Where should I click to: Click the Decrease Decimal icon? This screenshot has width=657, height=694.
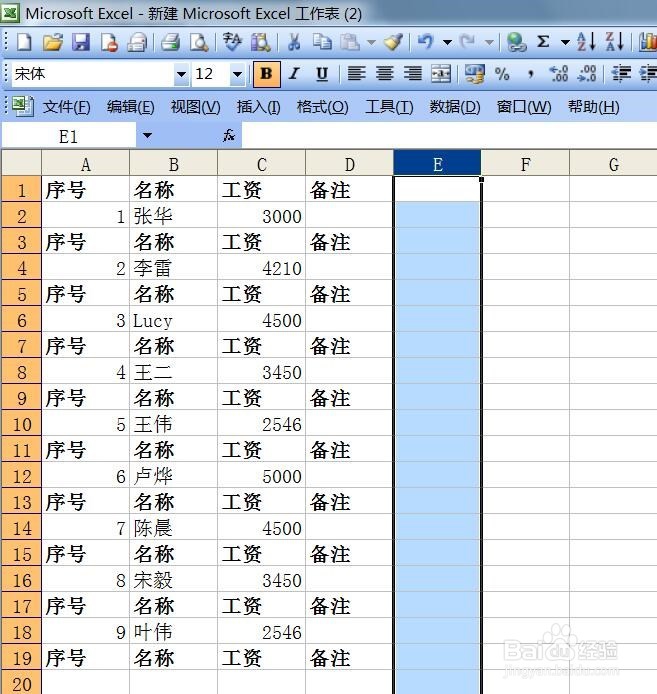[x=587, y=74]
